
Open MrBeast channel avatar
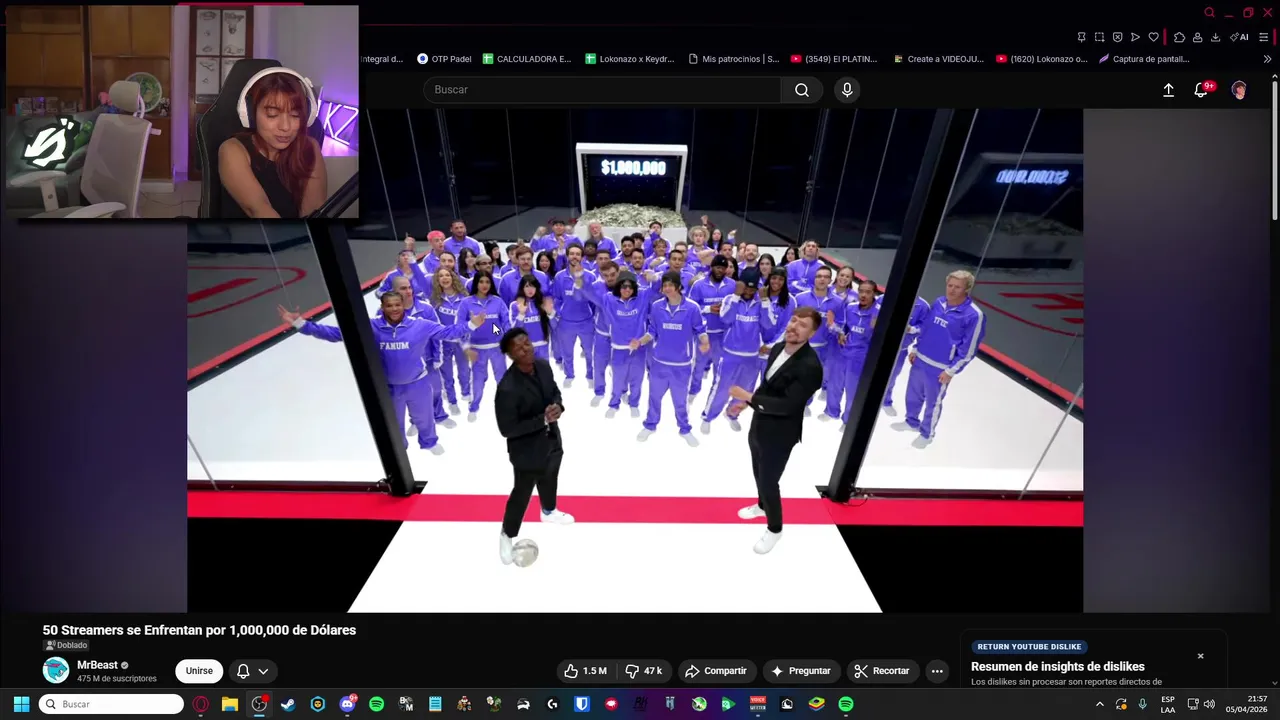tap(56, 670)
